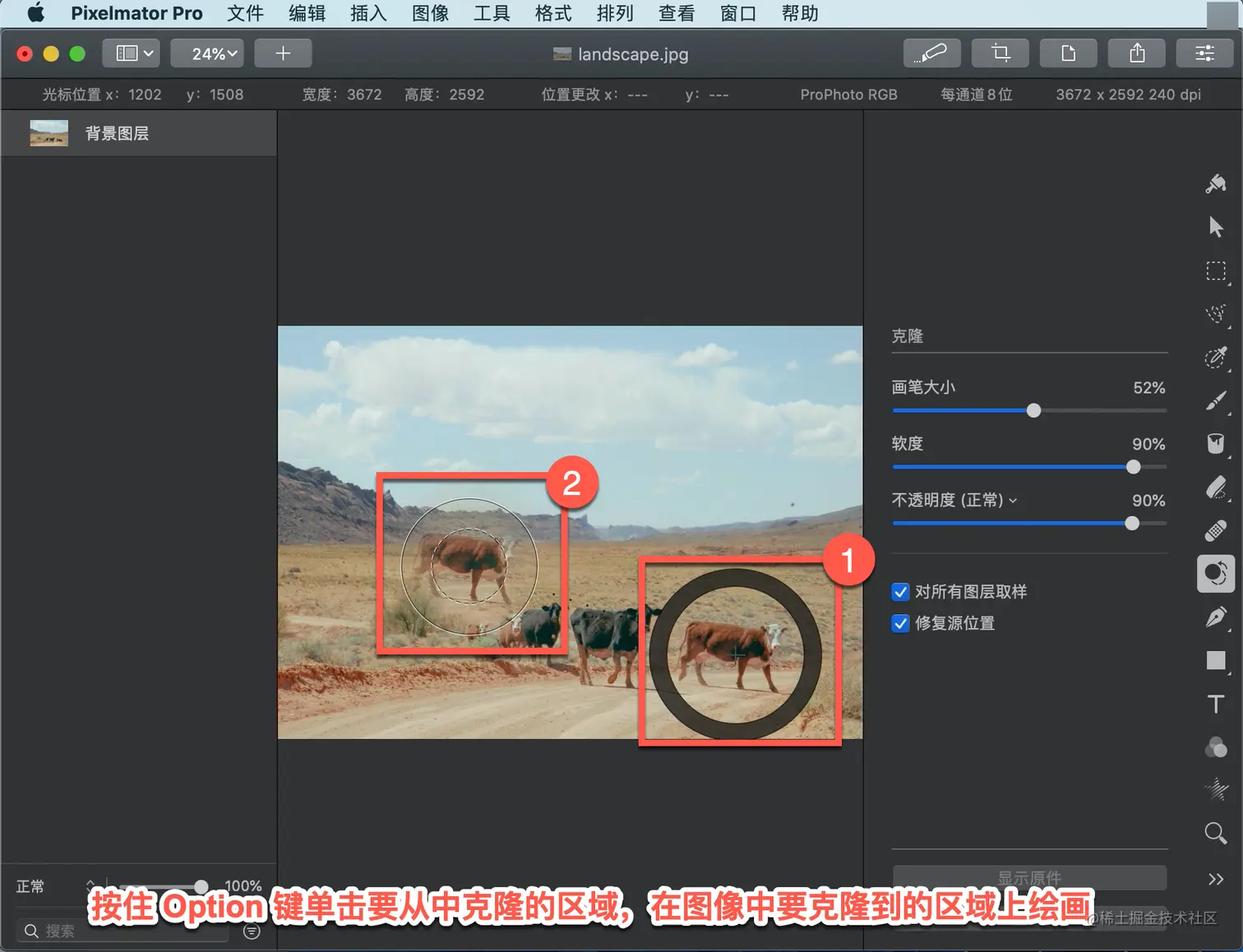Click the 每通道8位 bit depth text
1243x952 pixels.
point(977,95)
